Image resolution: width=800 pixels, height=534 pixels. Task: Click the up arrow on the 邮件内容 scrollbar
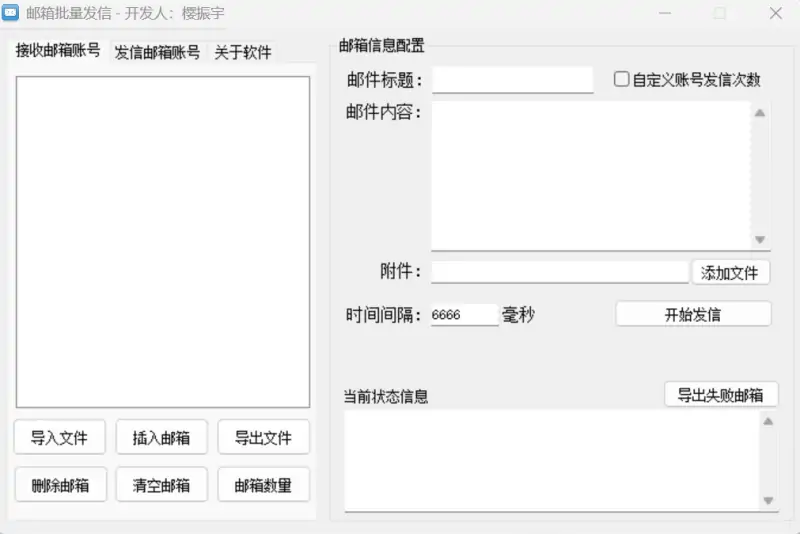point(760,113)
